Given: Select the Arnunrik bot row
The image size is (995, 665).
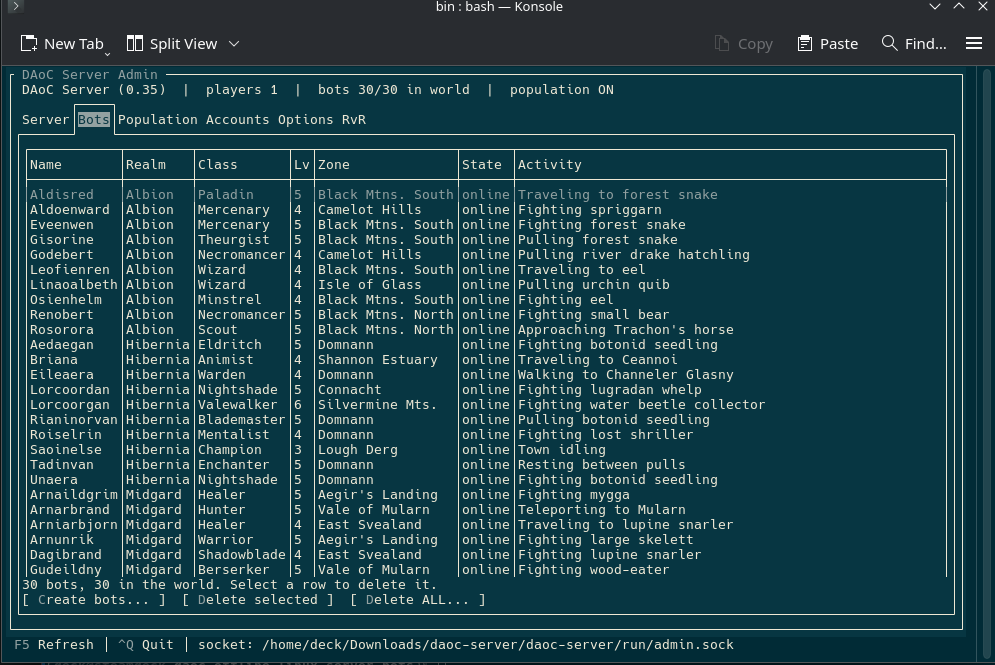Looking at the screenshot, I should (487, 540).
